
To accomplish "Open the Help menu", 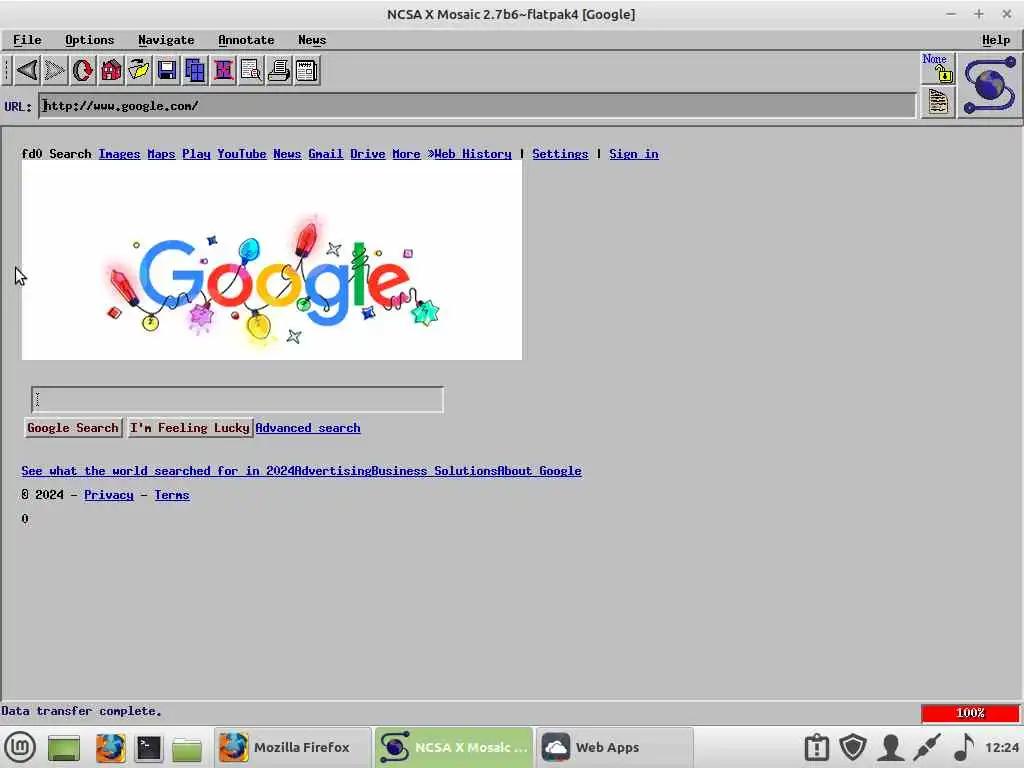I will [x=996, y=40].
